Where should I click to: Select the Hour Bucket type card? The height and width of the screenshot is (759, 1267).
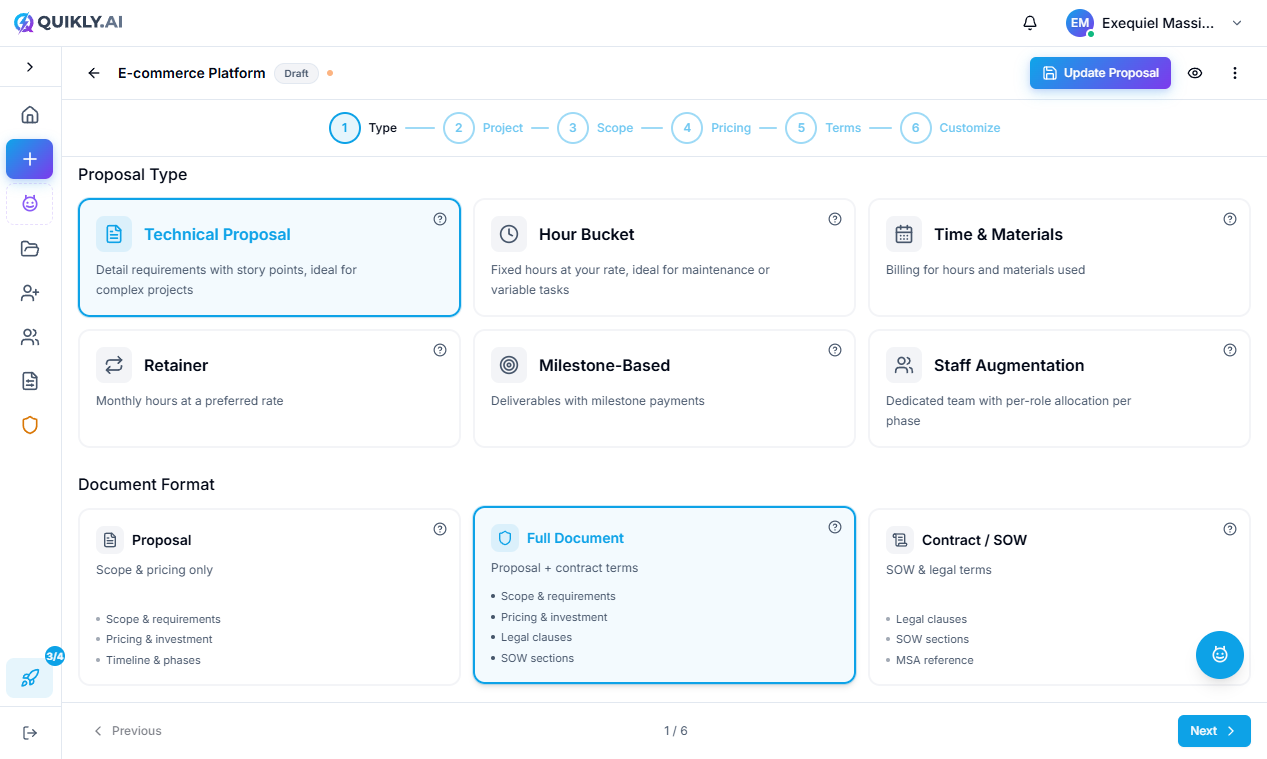pyautogui.click(x=664, y=257)
